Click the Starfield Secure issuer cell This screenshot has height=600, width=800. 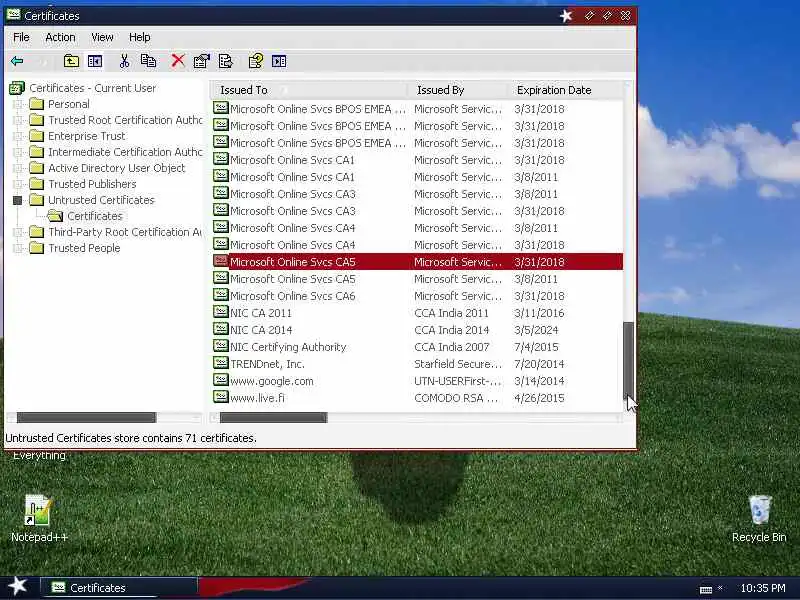tap(458, 364)
